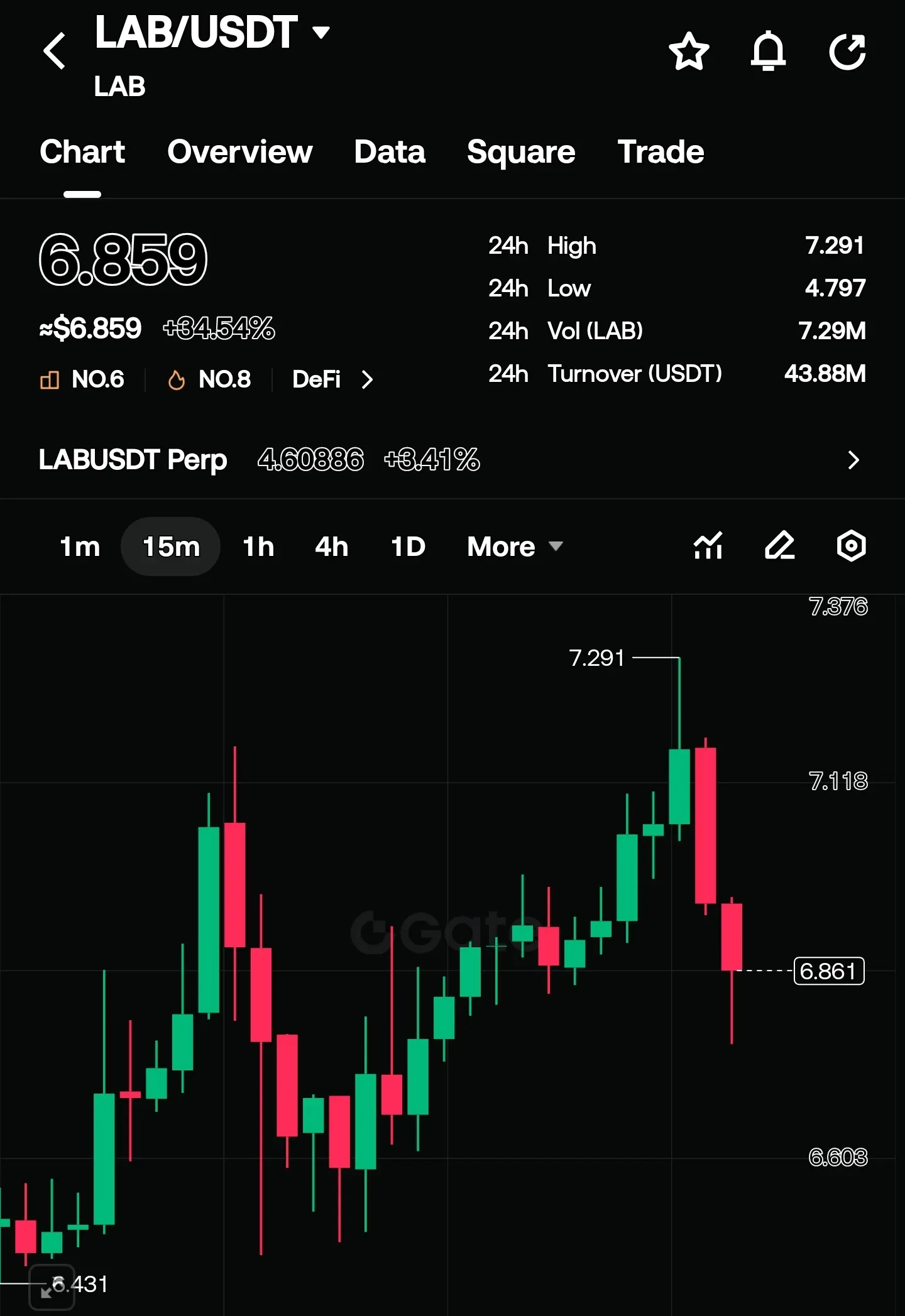Tap the 6.603 price axis label
The image size is (905, 1316).
(838, 1157)
